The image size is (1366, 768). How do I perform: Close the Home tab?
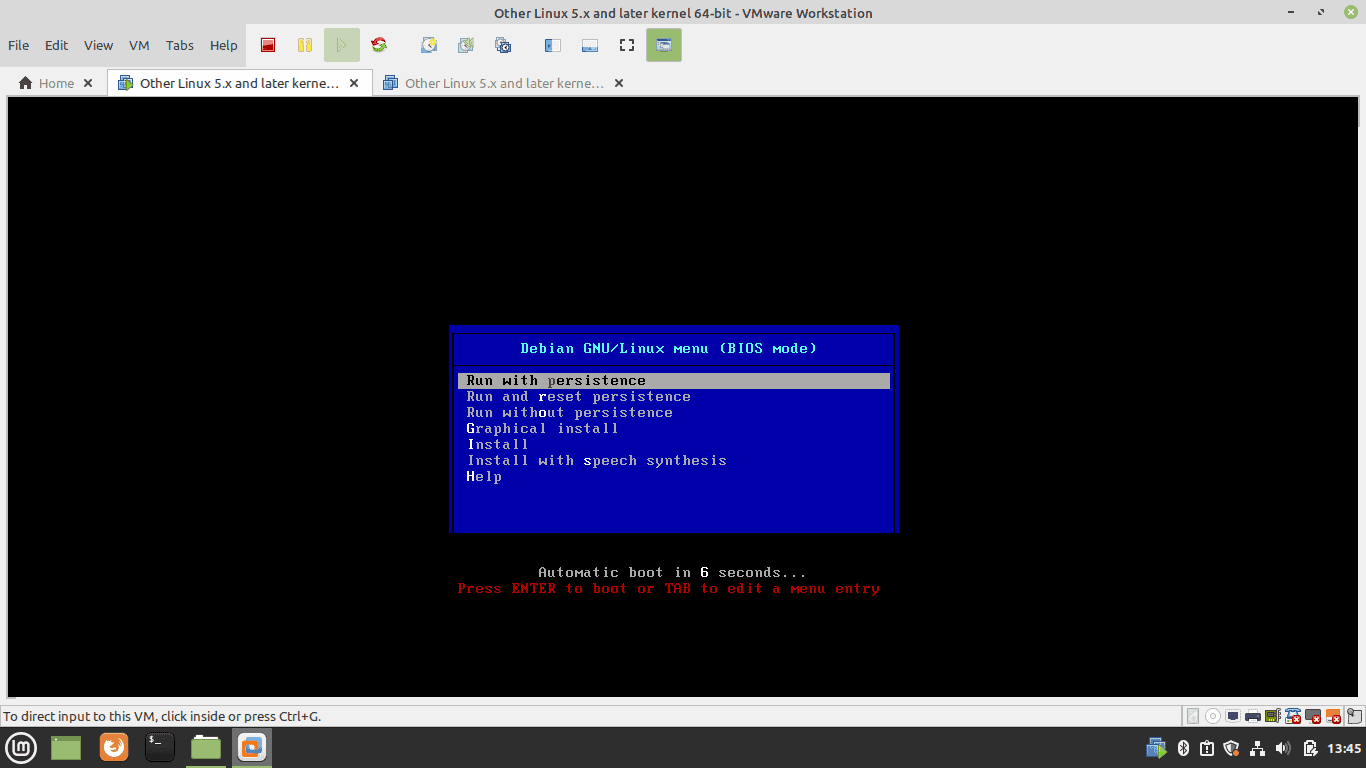click(x=88, y=83)
